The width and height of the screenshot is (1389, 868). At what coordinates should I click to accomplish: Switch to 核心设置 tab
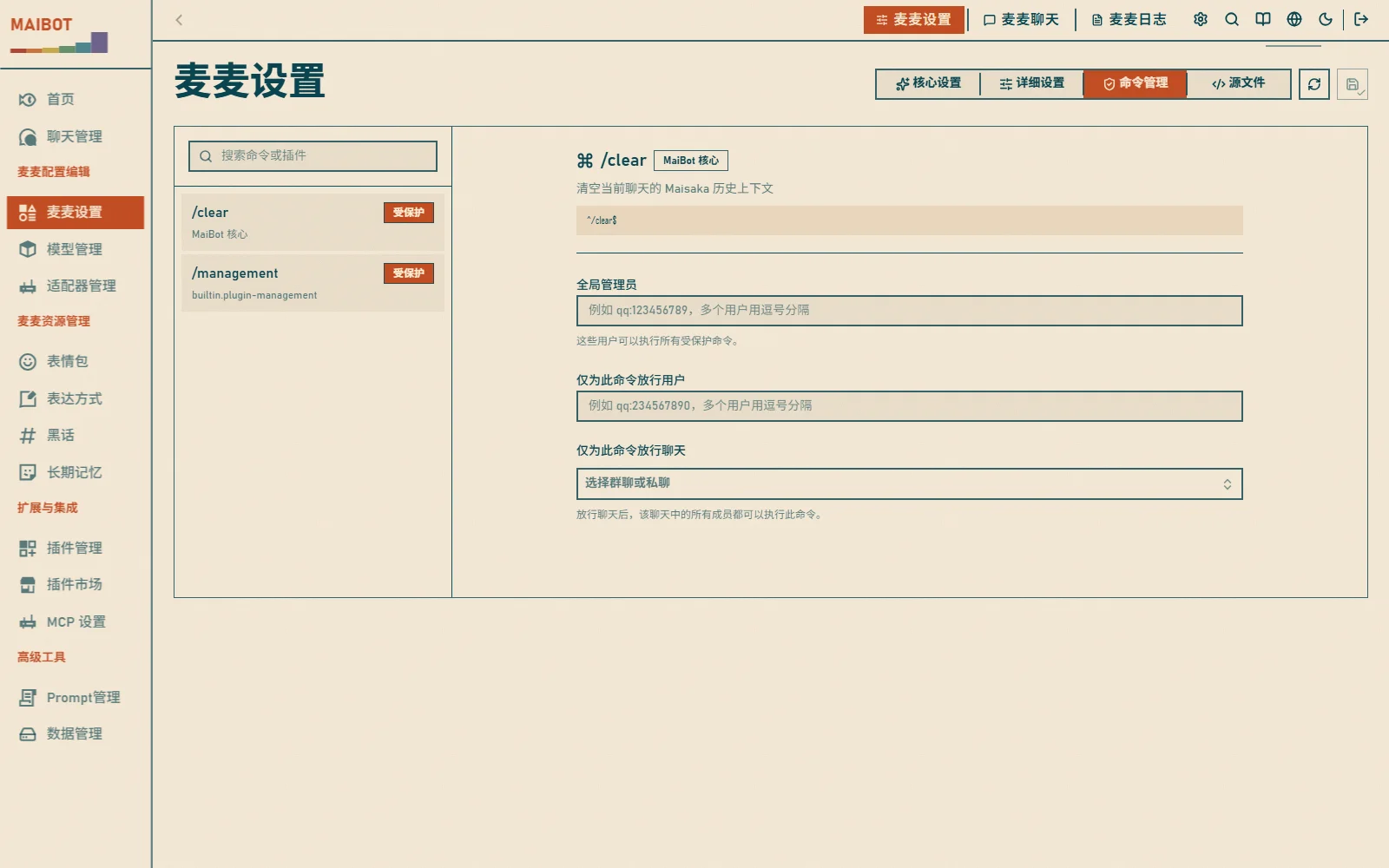pyautogui.click(x=928, y=83)
